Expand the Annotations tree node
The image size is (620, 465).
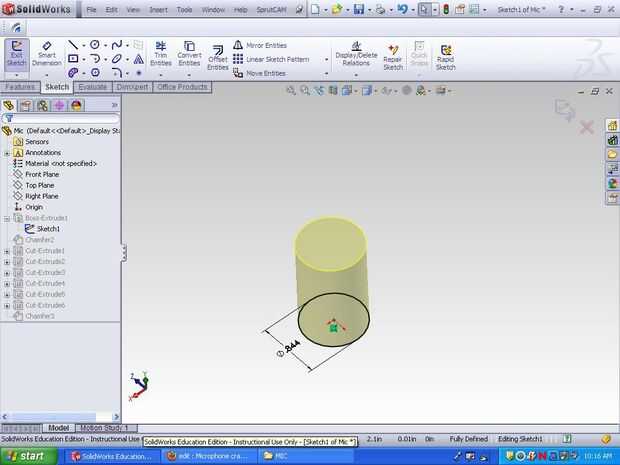(x=6, y=153)
